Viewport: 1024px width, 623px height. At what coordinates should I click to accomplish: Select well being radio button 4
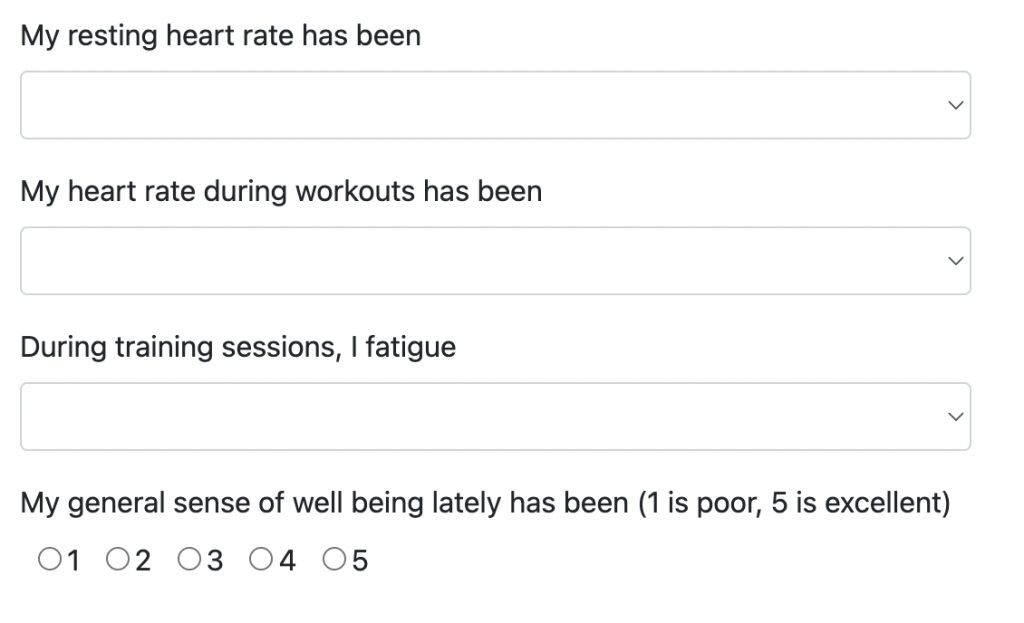(x=261, y=559)
